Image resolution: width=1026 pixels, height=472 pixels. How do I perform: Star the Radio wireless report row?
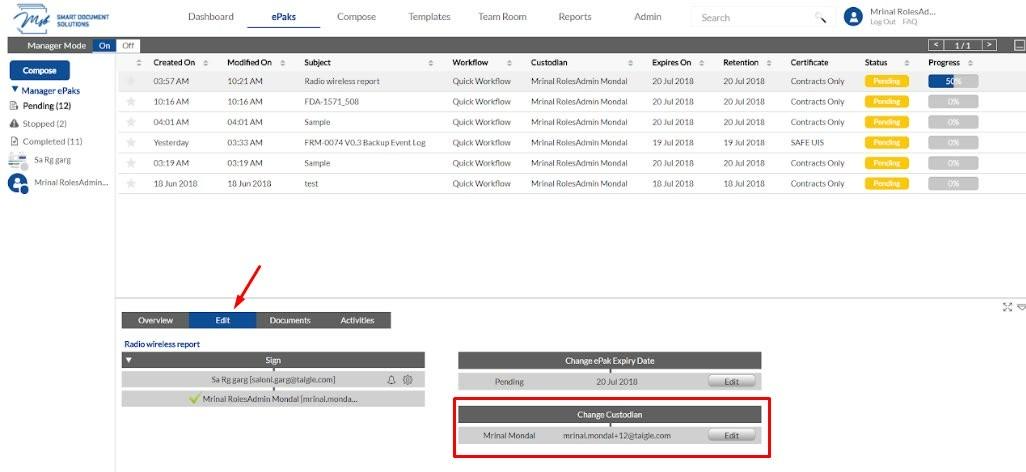click(x=131, y=81)
